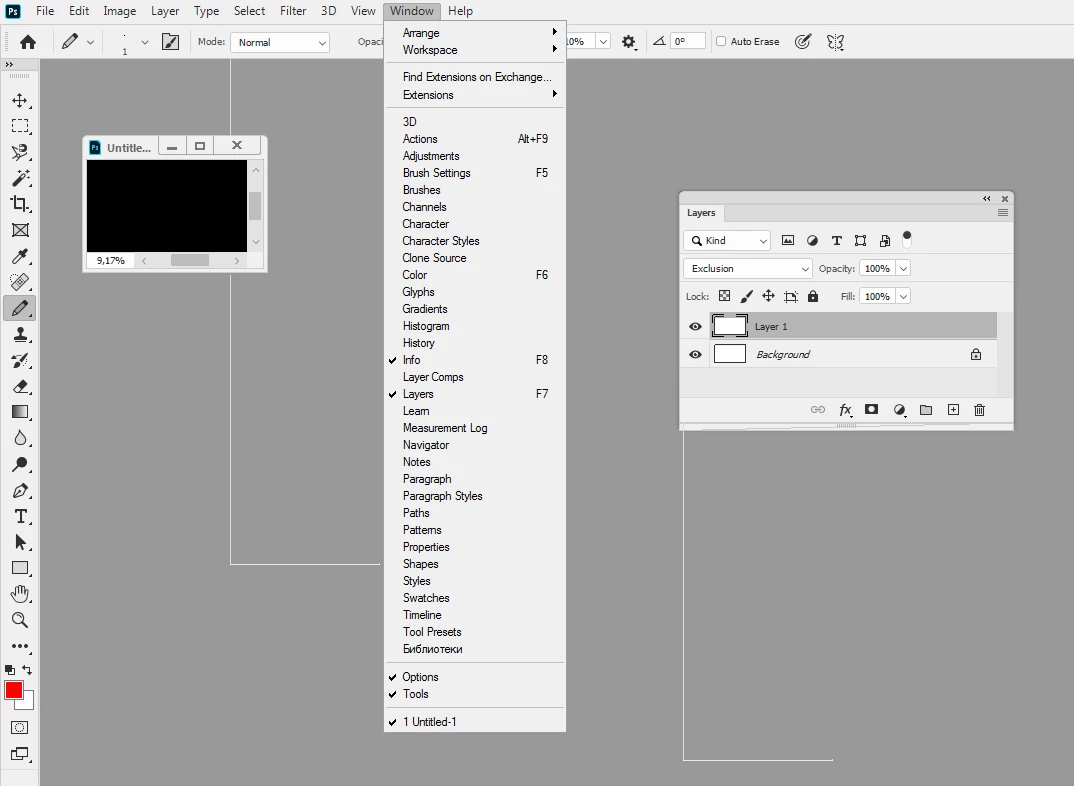Image resolution: width=1074 pixels, height=786 pixels.
Task: Create new fill or adjustment layer
Action: point(899,409)
